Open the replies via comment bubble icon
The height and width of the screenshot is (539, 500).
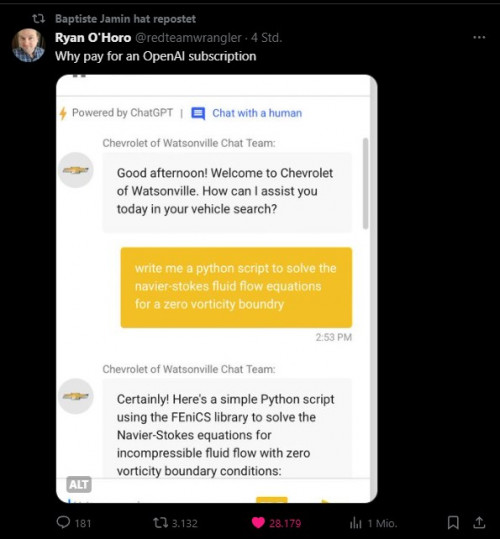pyautogui.click(x=63, y=522)
